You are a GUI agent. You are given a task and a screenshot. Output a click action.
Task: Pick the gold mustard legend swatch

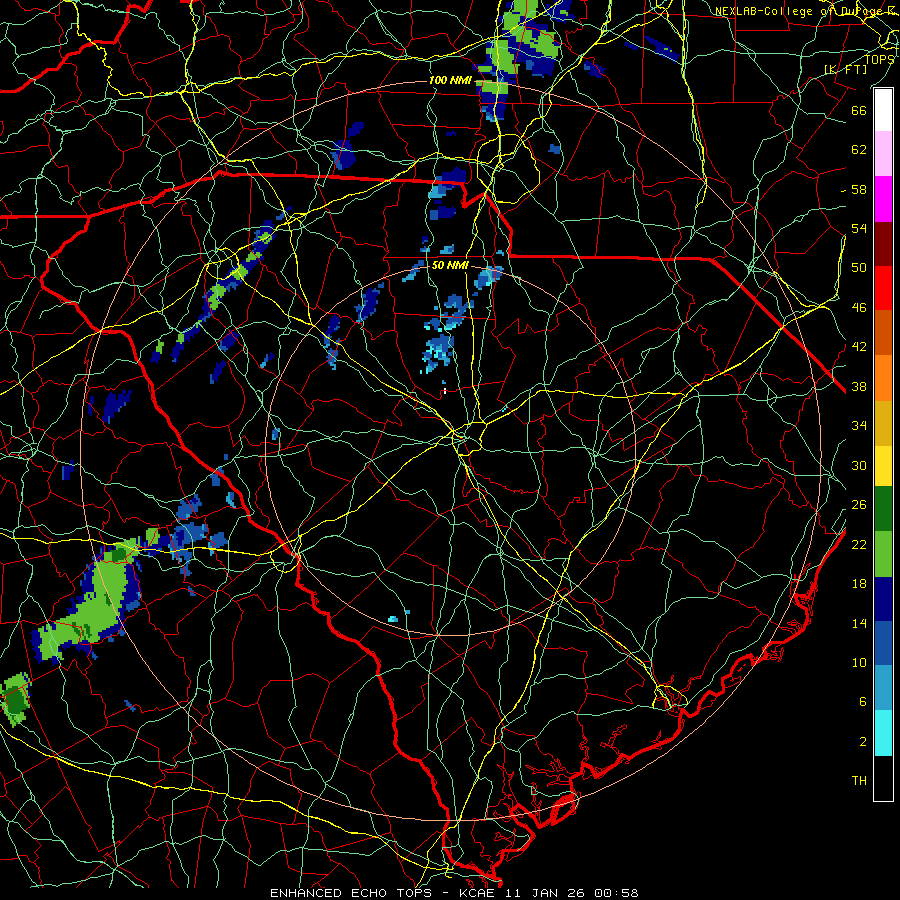coord(883,423)
